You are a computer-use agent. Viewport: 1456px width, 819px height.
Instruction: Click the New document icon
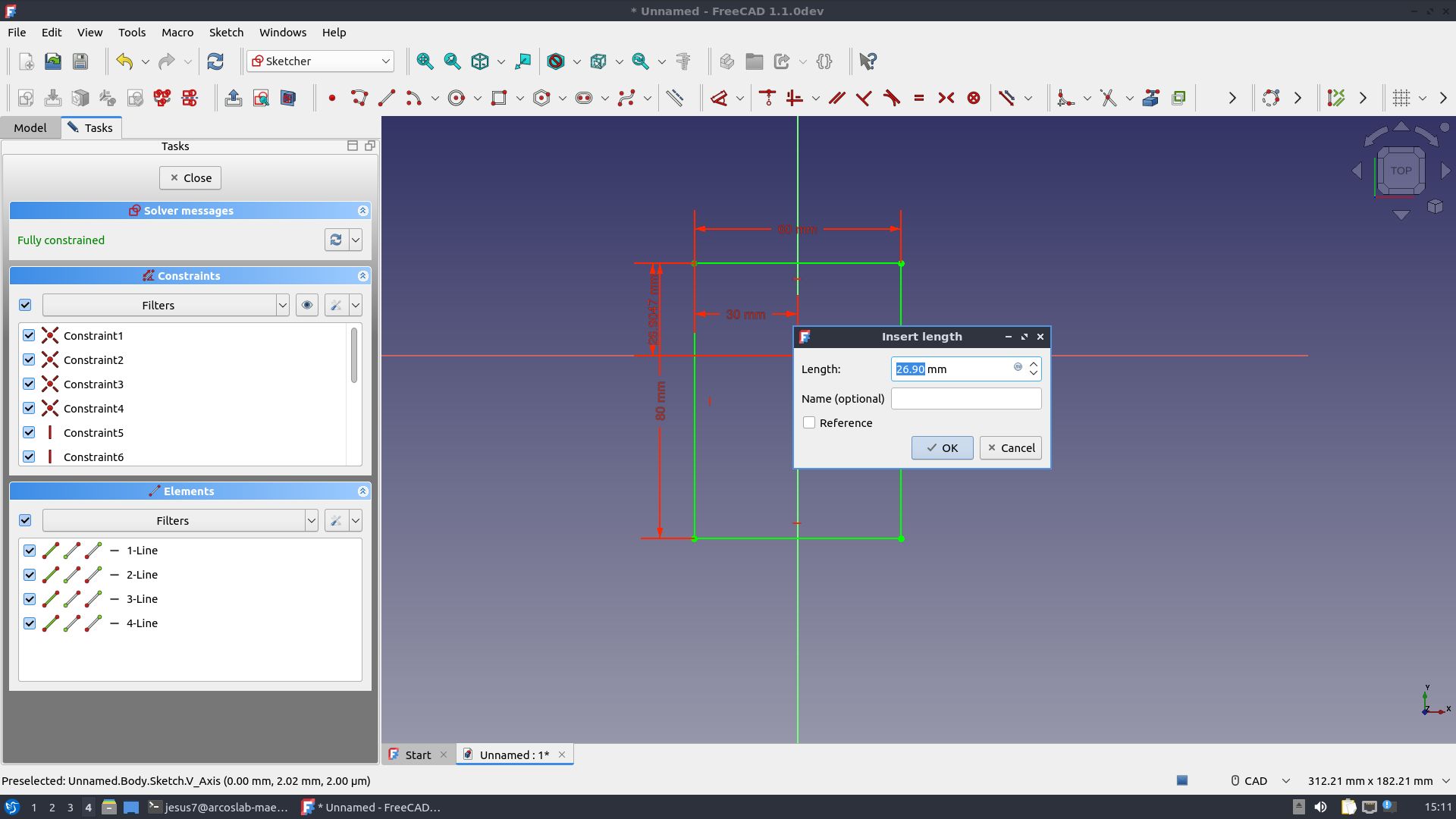pyautogui.click(x=26, y=61)
